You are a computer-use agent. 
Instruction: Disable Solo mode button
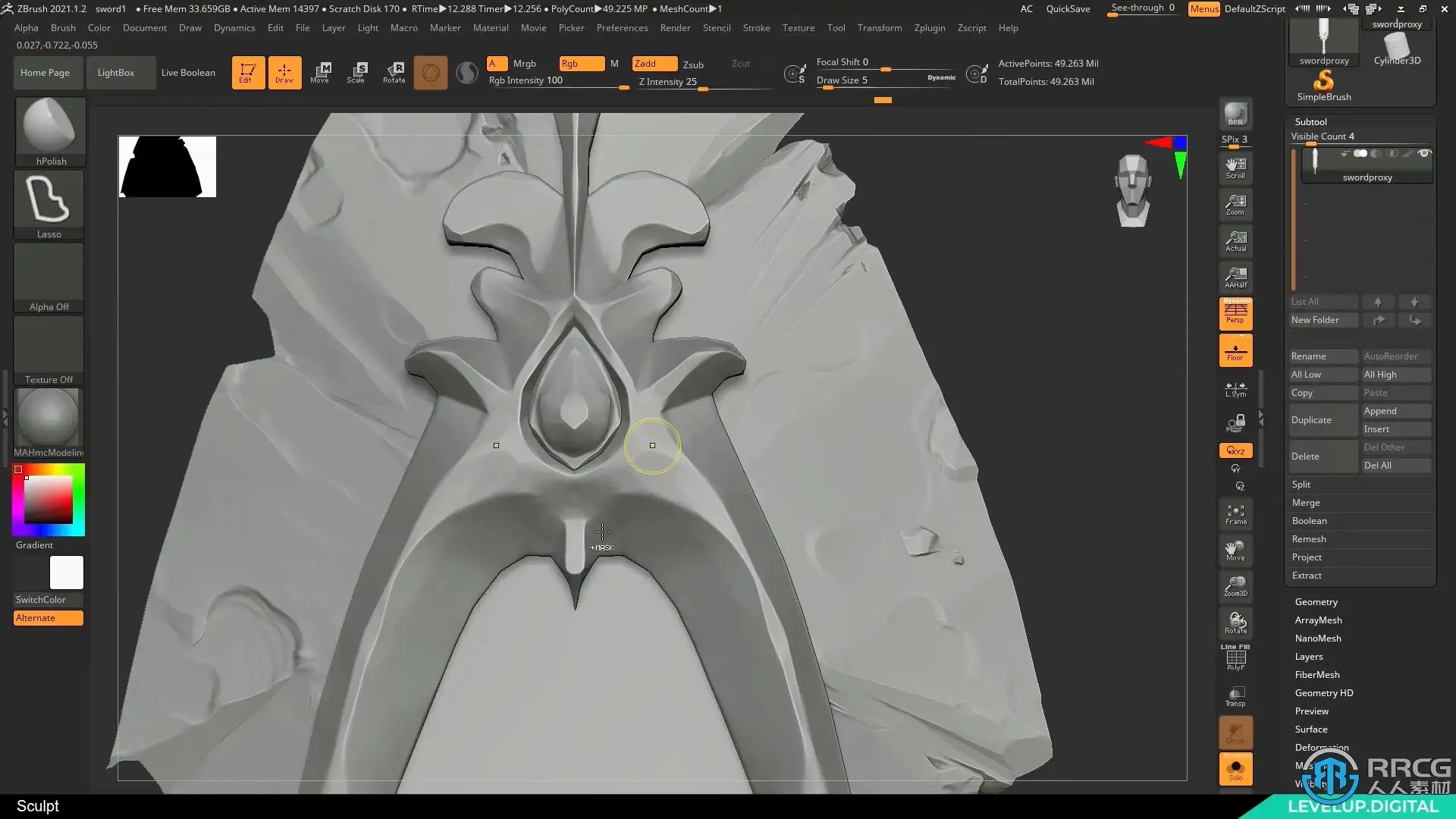1235,769
